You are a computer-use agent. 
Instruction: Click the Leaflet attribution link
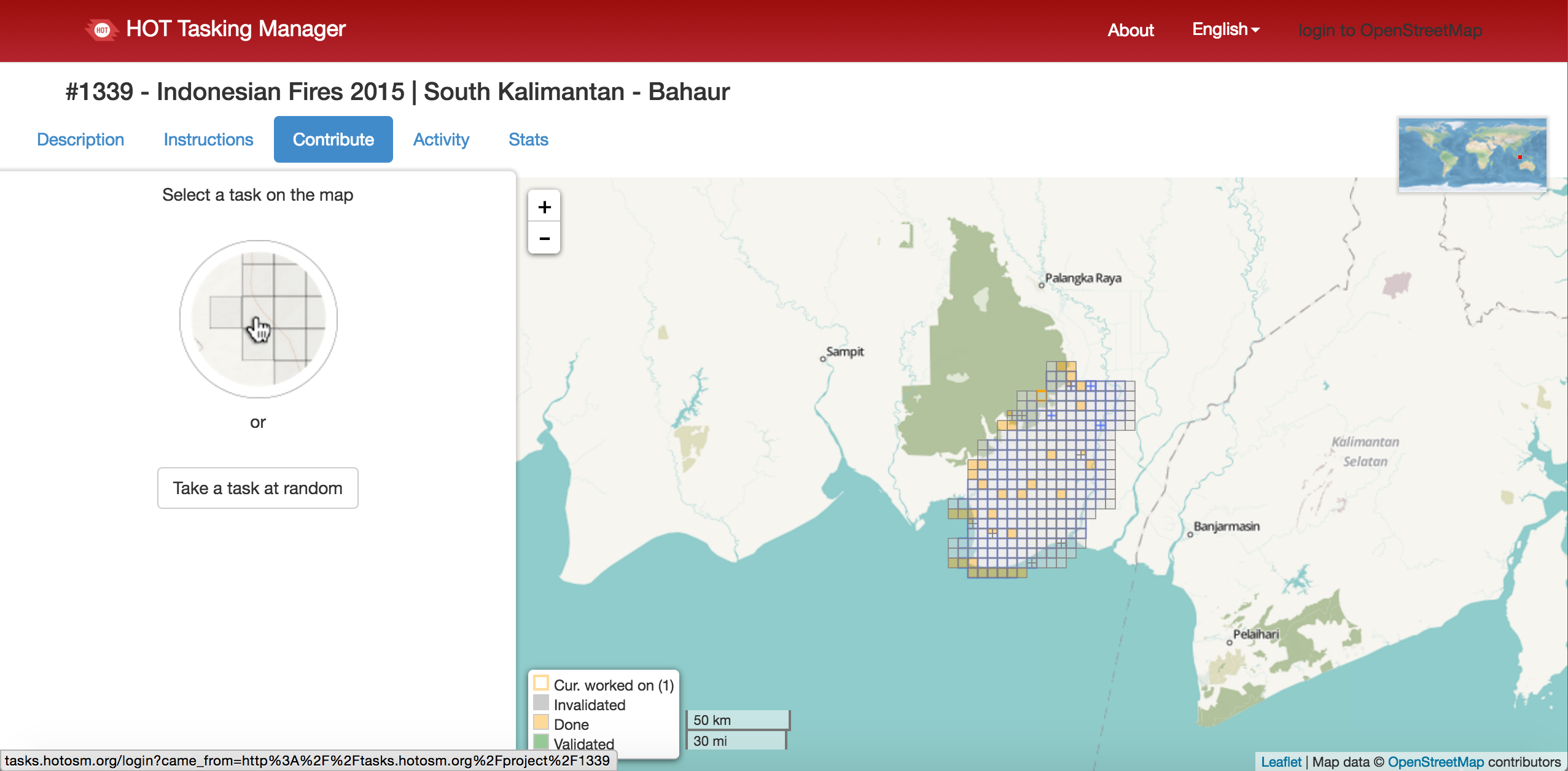1281,762
